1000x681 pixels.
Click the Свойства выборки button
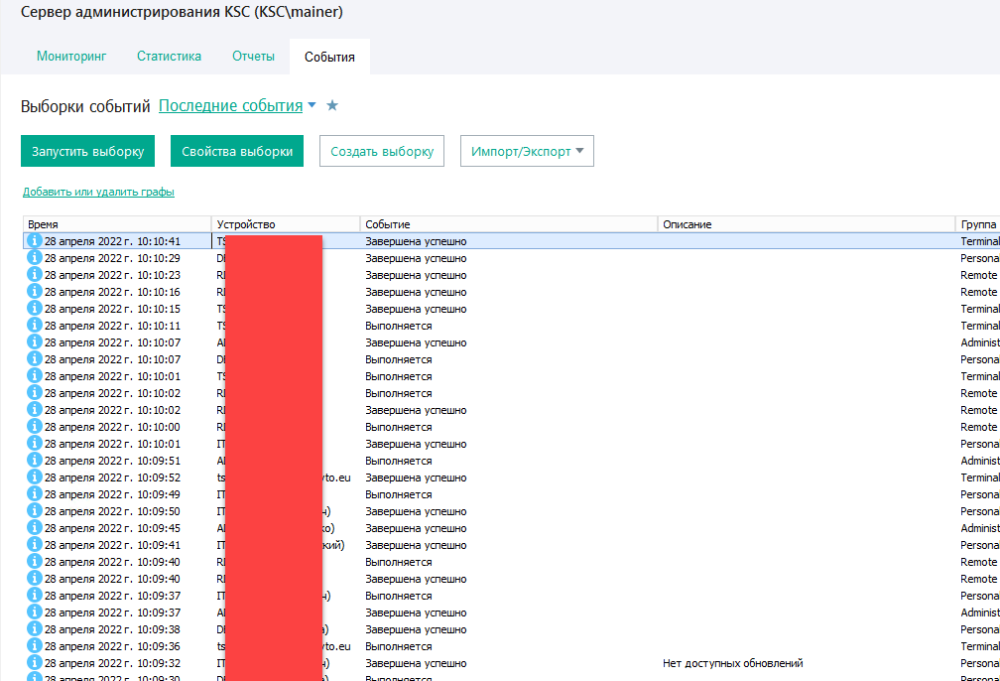click(237, 151)
